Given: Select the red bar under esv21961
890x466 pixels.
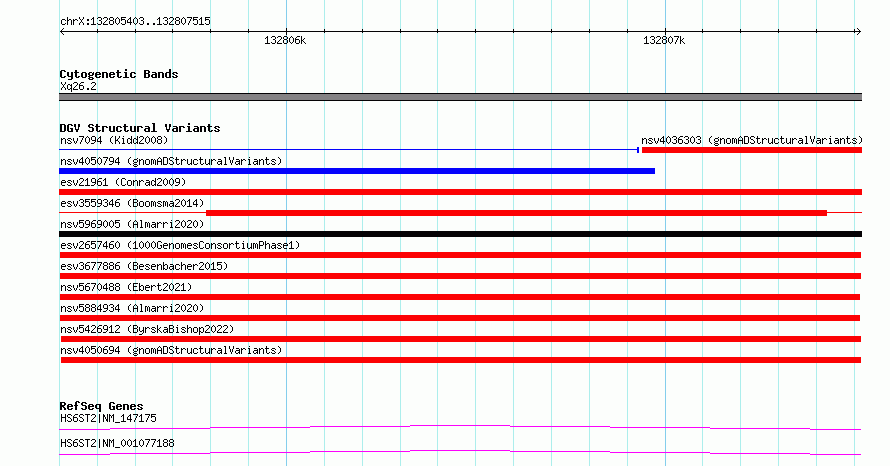Looking at the screenshot, I should [x=460, y=192].
